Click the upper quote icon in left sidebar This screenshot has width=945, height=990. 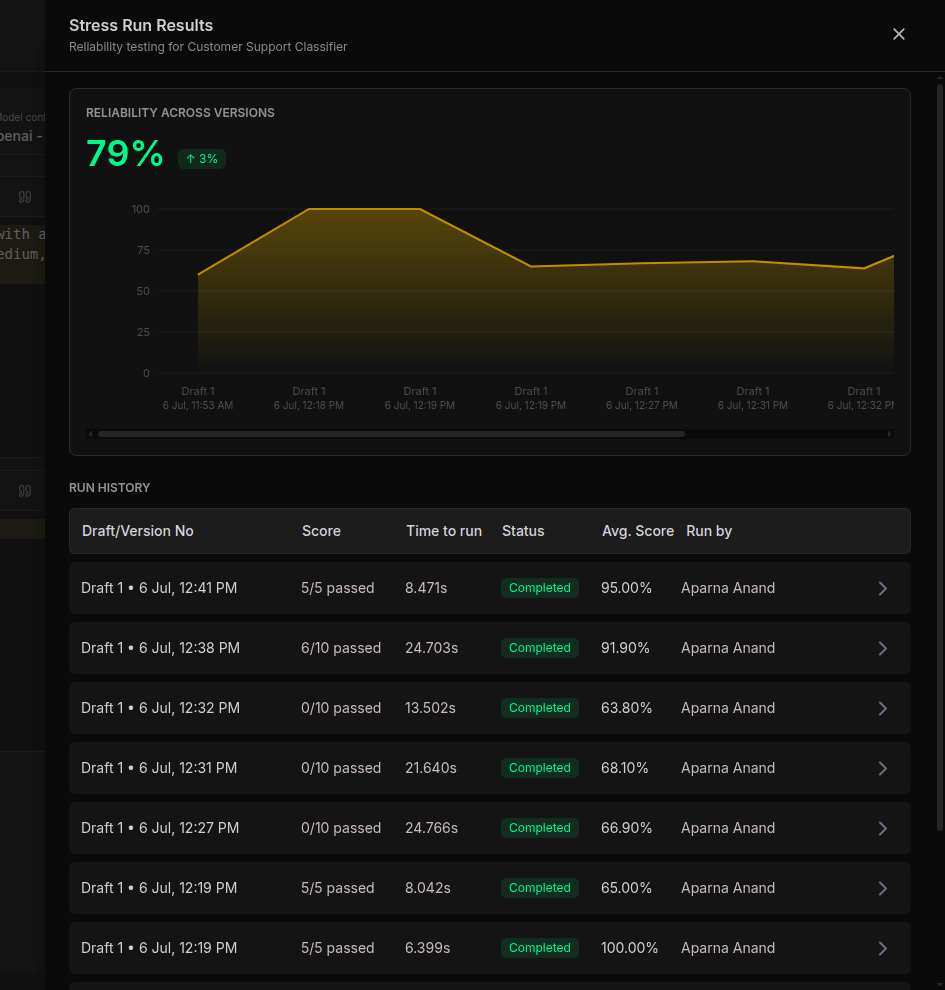coord(25,197)
